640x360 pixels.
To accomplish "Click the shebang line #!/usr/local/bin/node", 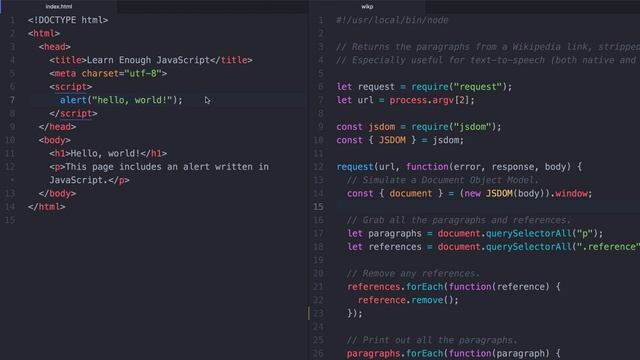I will click(x=392, y=20).
